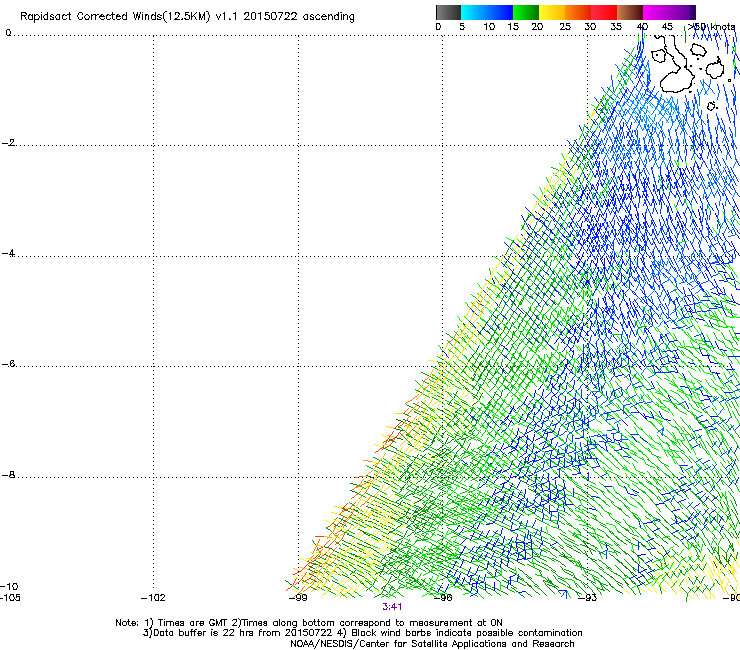Click the largest Galapagos island outline
This screenshot has height=650, width=740.
point(676,66)
